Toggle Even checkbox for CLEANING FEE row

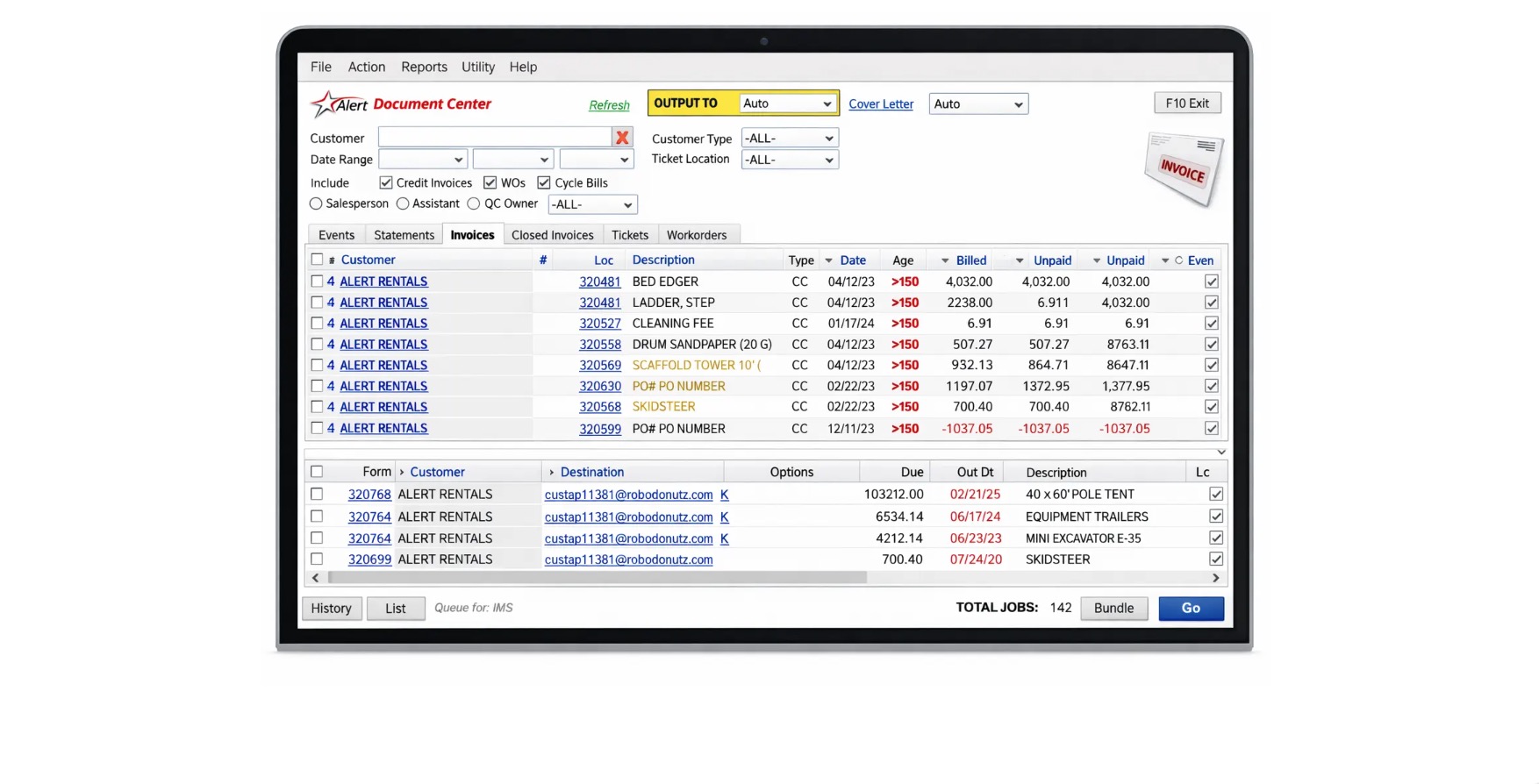[1212, 324]
